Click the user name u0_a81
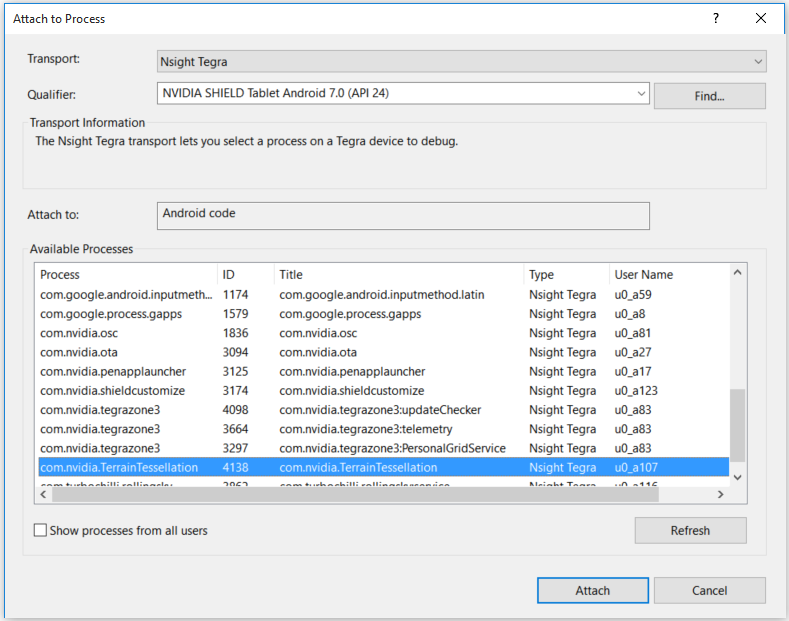Viewport: 789px width, 621px height. [633, 333]
